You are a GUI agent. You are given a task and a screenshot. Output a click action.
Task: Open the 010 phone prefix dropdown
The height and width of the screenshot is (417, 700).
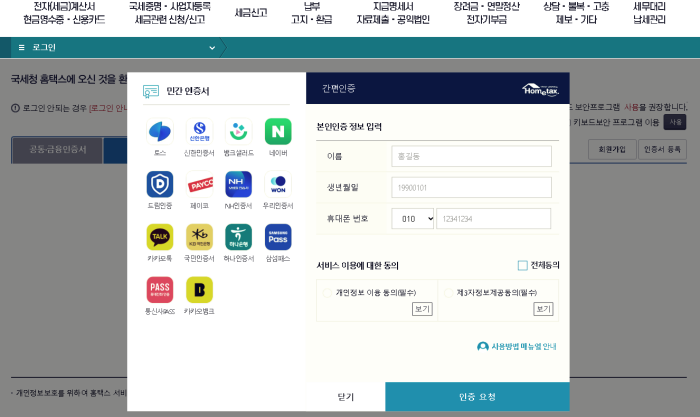(x=412, y=219)
